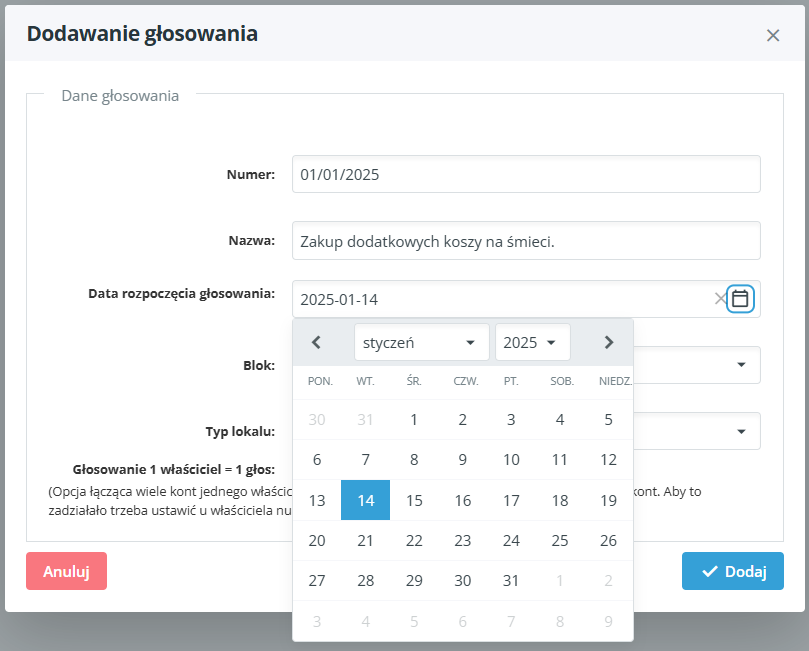Clear the voting start date value
The image size is (809, 651).
click(x=720, y=299)
